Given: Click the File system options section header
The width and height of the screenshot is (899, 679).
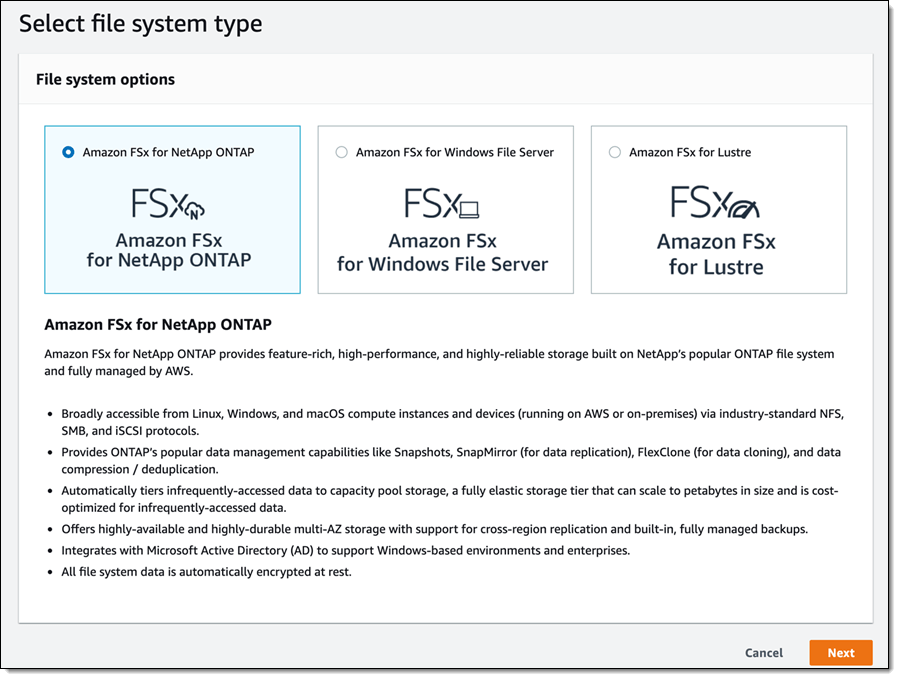Looking at the screenshot, I should pyautogui.click(x=105, y=79).
